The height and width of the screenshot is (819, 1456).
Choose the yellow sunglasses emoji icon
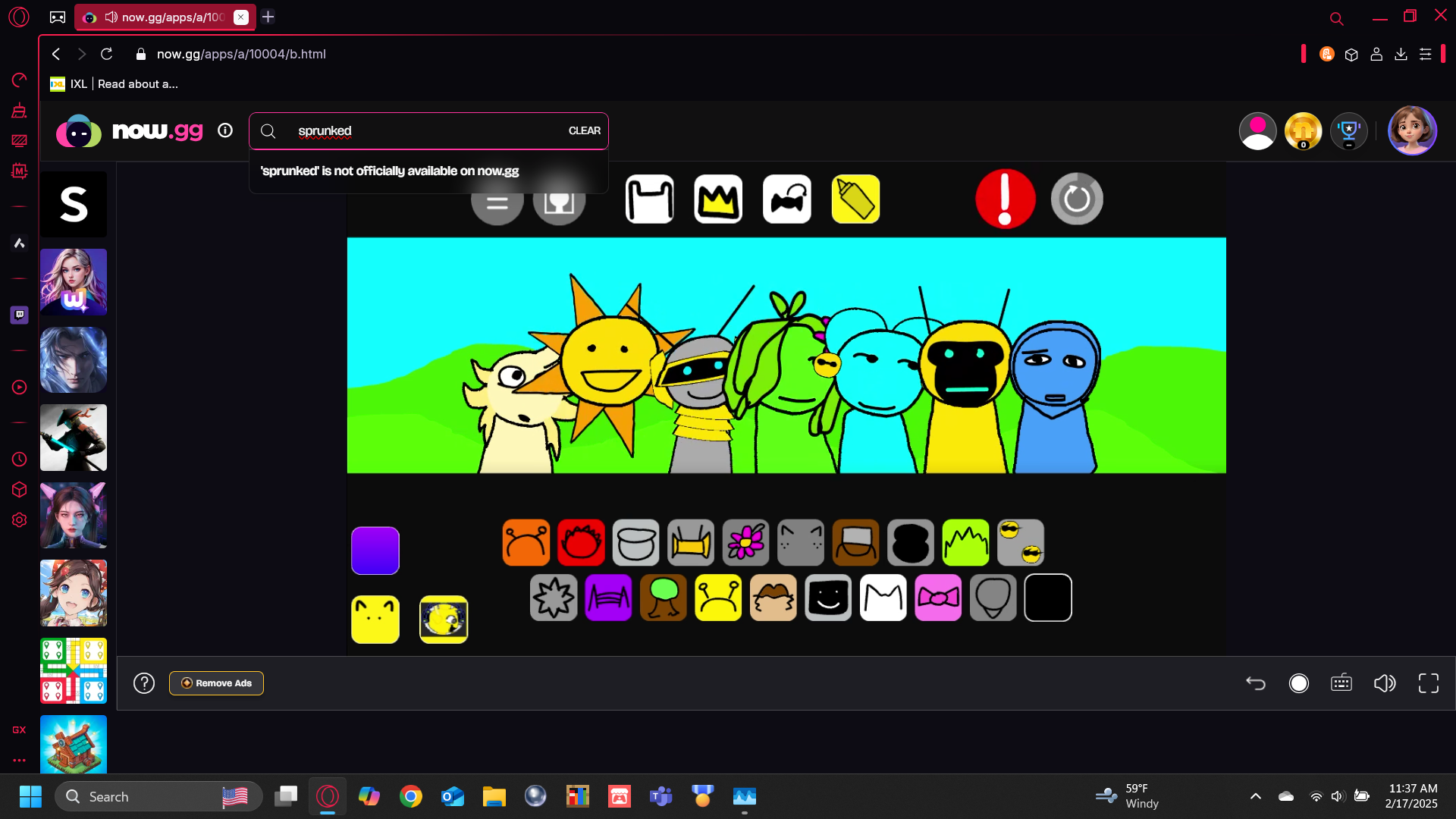pyautogui.click(x=1021, y=542)
